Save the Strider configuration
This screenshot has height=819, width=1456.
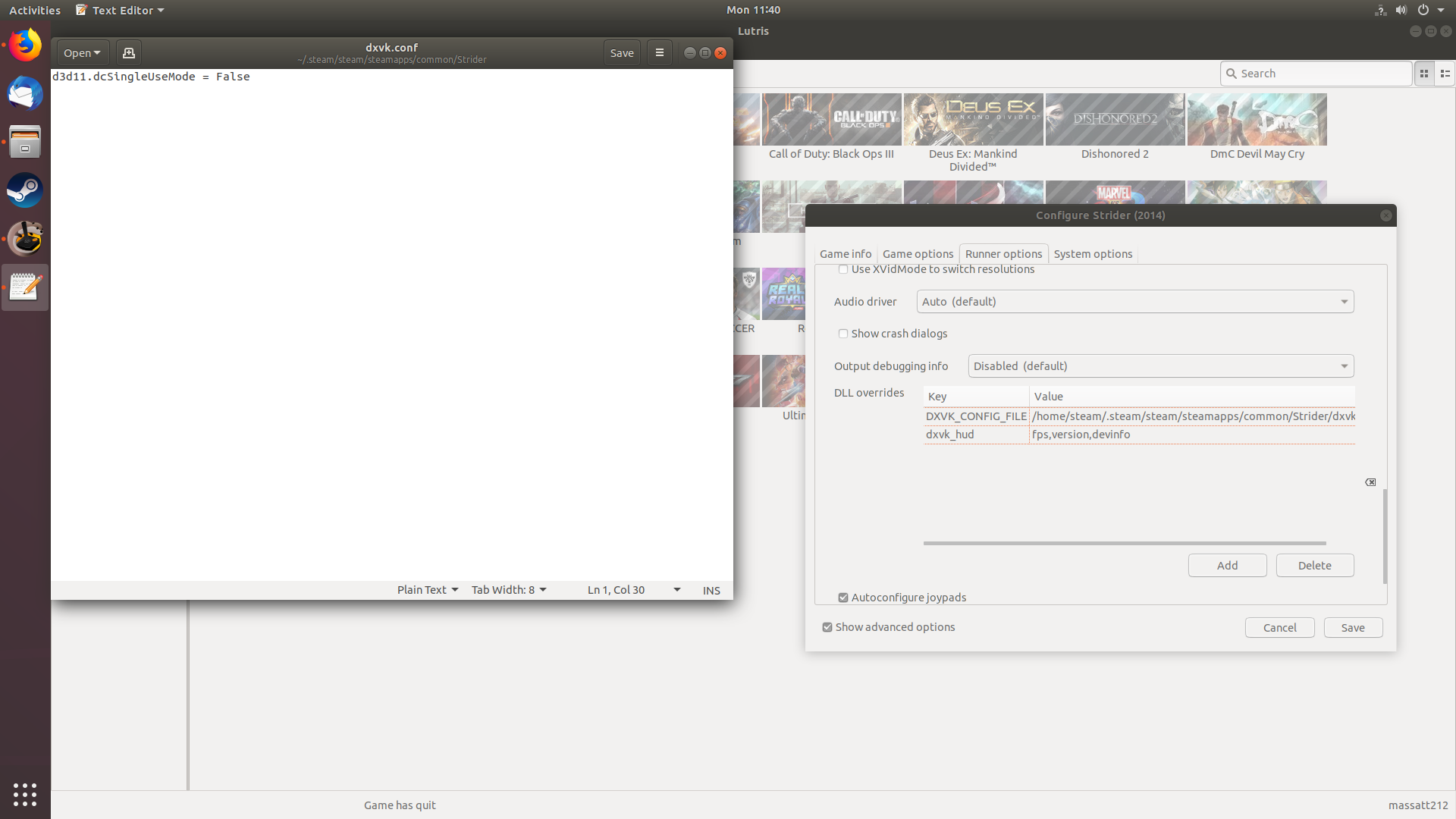(x=1353, y=628)
